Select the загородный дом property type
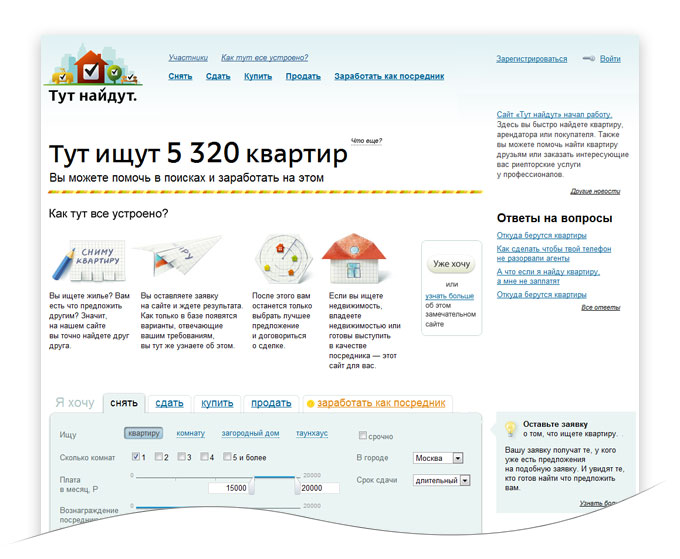Viewport: 680px width, 559px height. click(x=250, y=434)
